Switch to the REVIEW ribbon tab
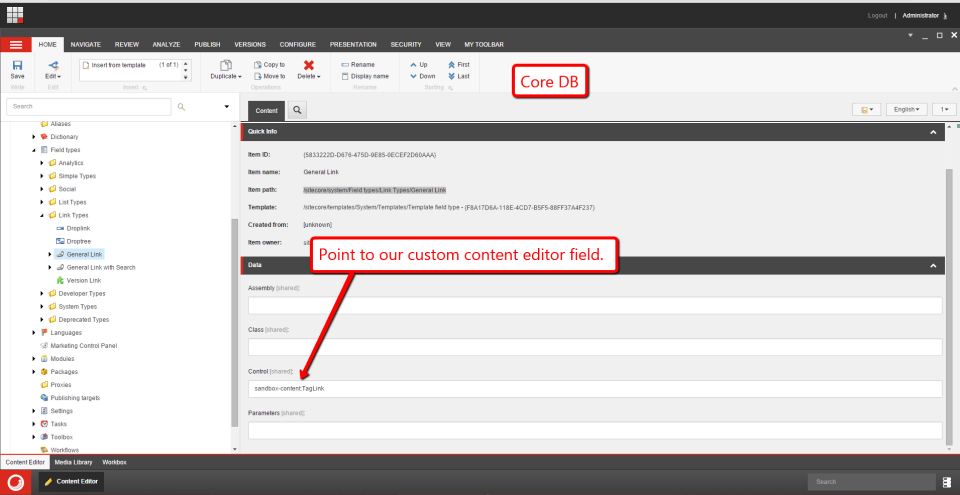 (127, 45)
